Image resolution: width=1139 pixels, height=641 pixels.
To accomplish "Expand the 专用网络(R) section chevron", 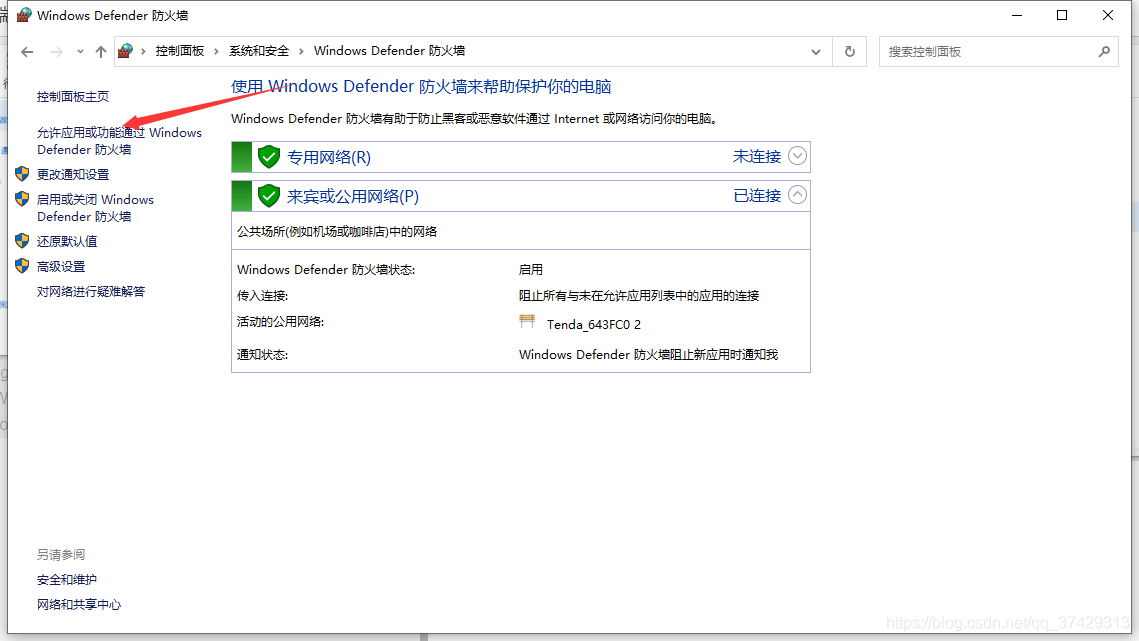I will (797, 156).
